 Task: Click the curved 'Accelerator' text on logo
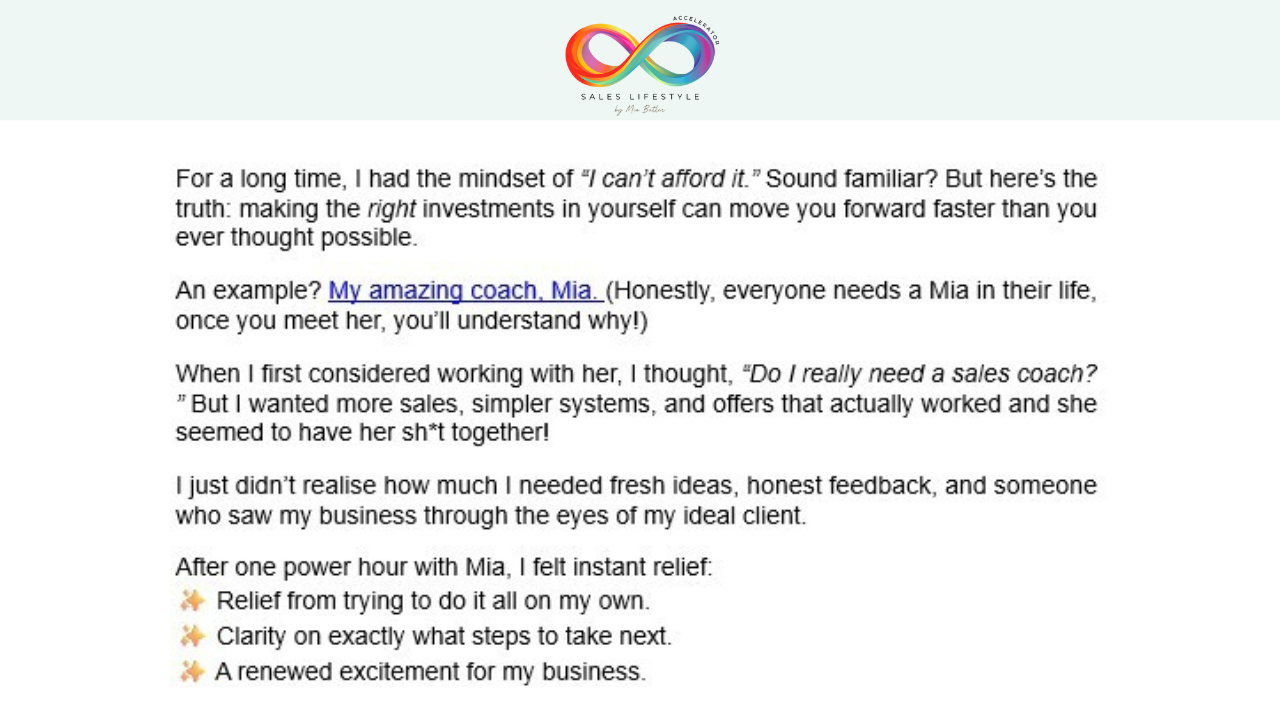click(x=697, y=30)
